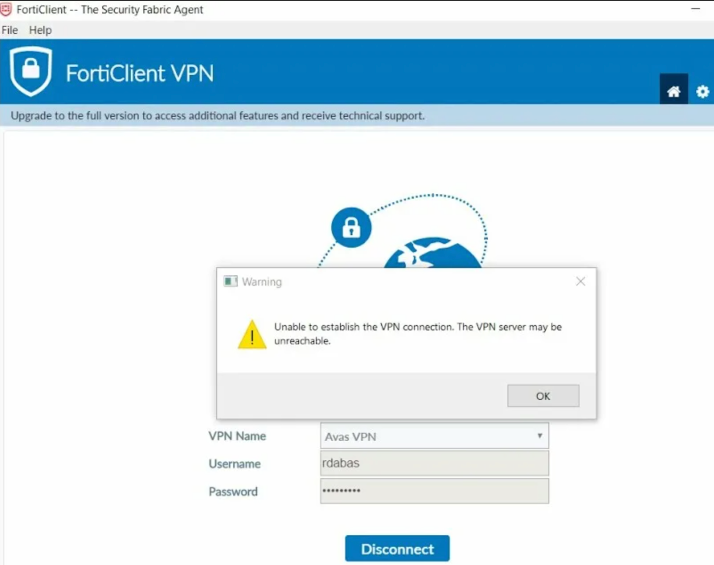Screen dimensions: 714x565
Task: Click the upgrade to full version banner
Action: pyautogui.click(x=218, y=116)
